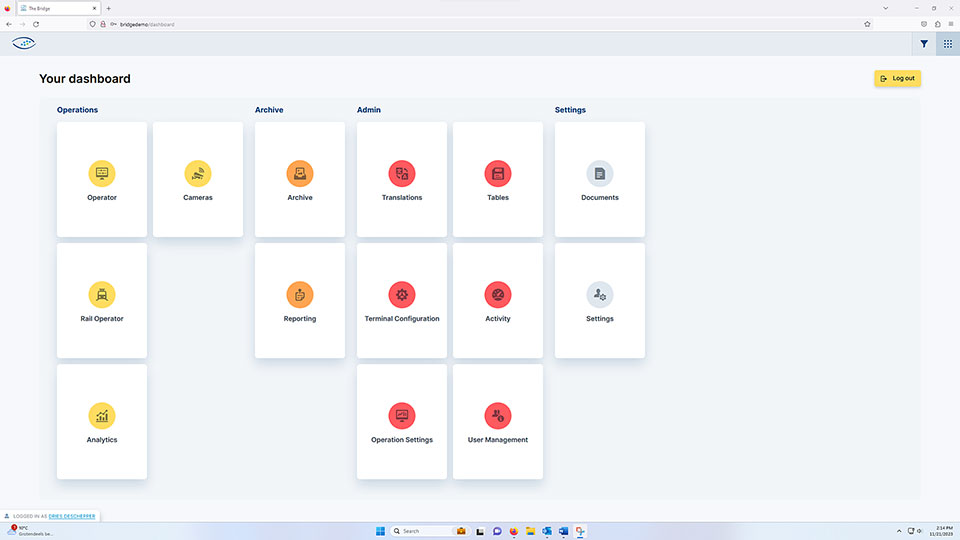Open the Operator tile icon
The height and width of the screenshot is (540, 960).
(102, 173)
